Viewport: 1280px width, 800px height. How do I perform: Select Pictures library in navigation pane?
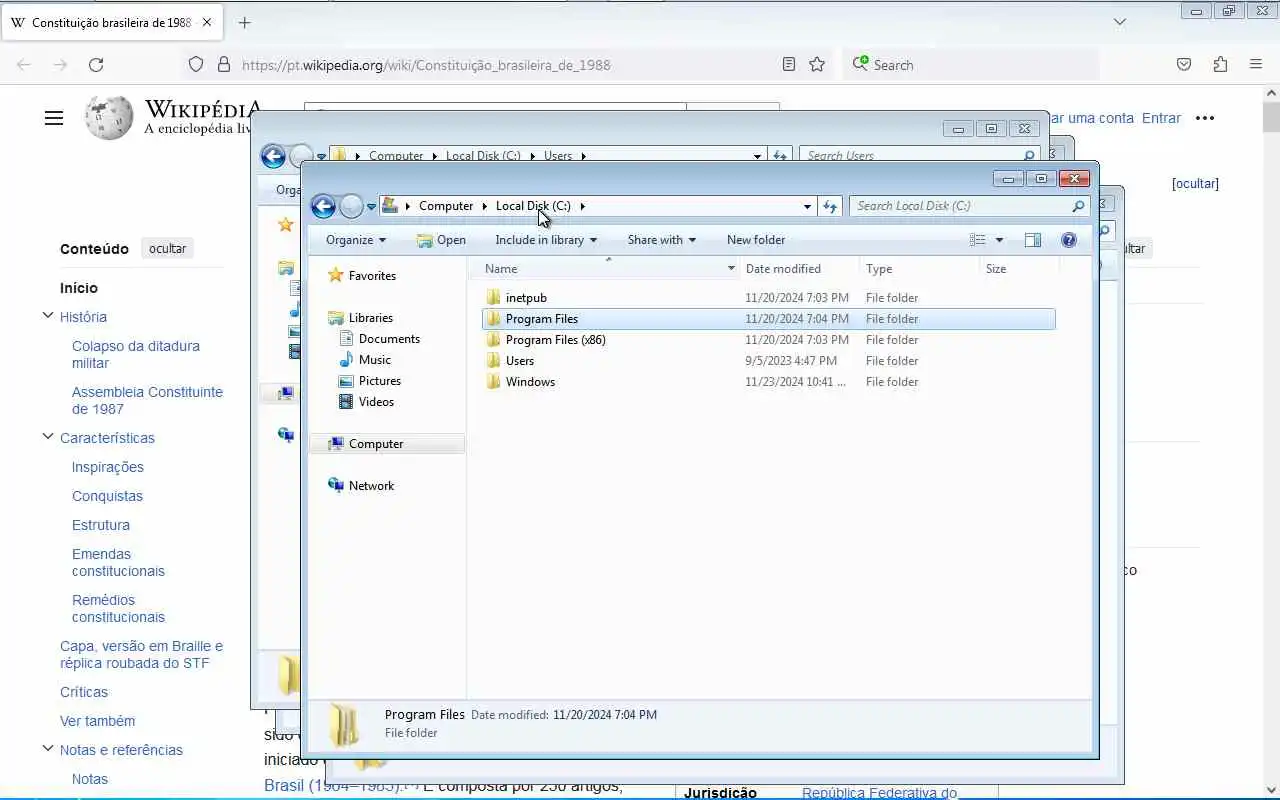380,381
